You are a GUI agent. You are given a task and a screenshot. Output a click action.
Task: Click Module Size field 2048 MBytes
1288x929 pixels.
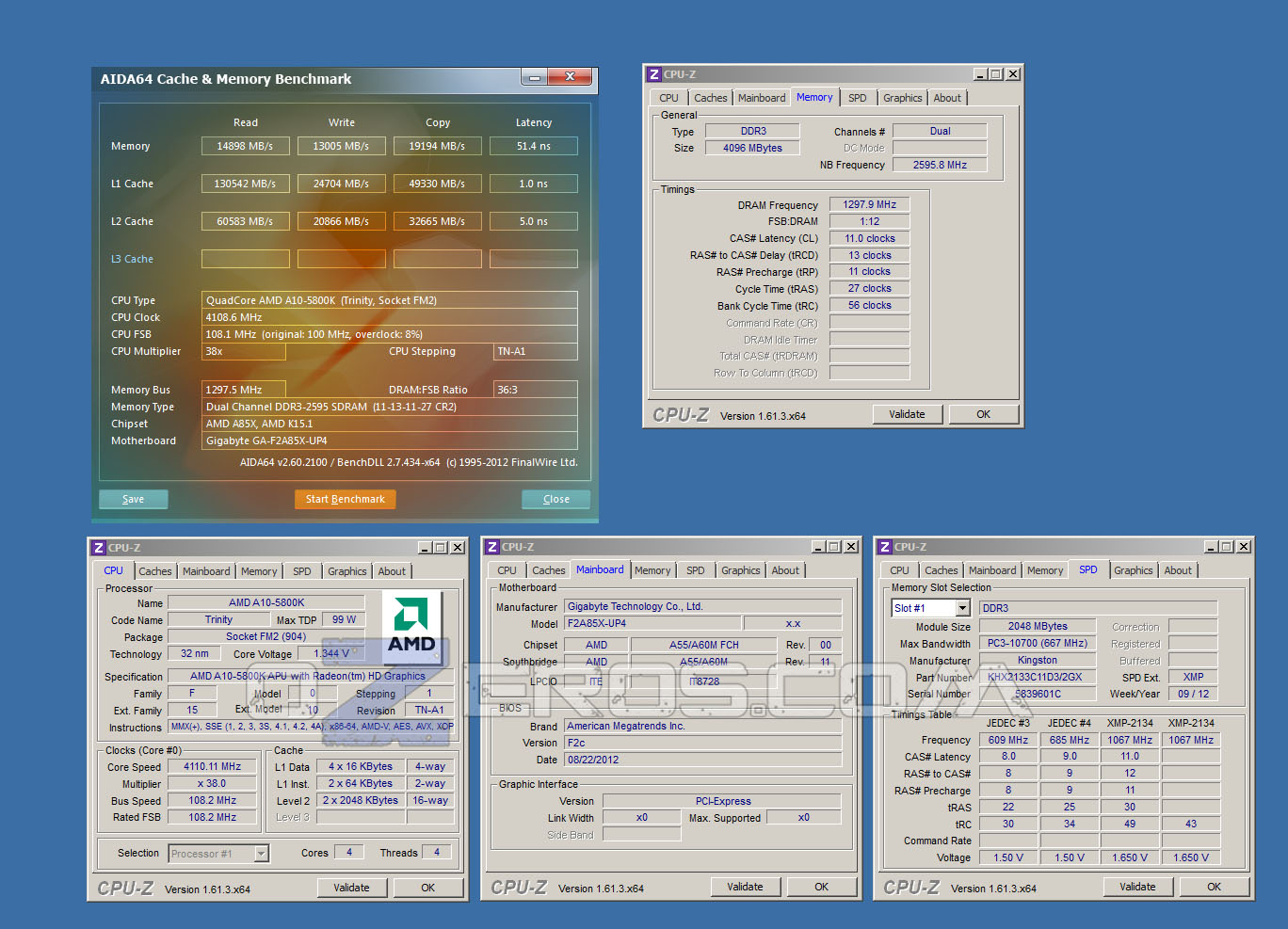click(1038, 626)
